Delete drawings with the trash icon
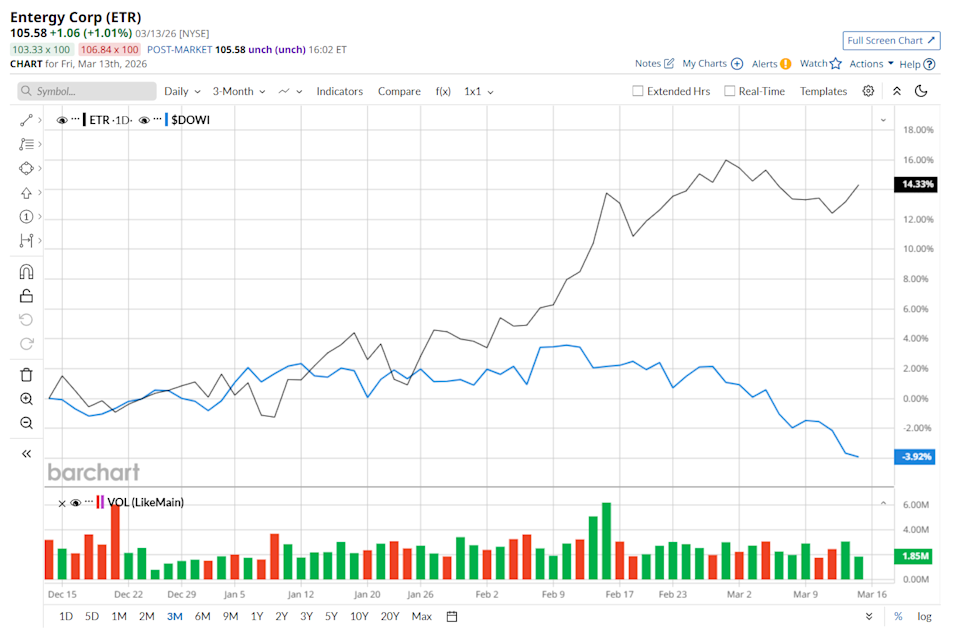The image size is (960, 643). click(x=27, y=375)
